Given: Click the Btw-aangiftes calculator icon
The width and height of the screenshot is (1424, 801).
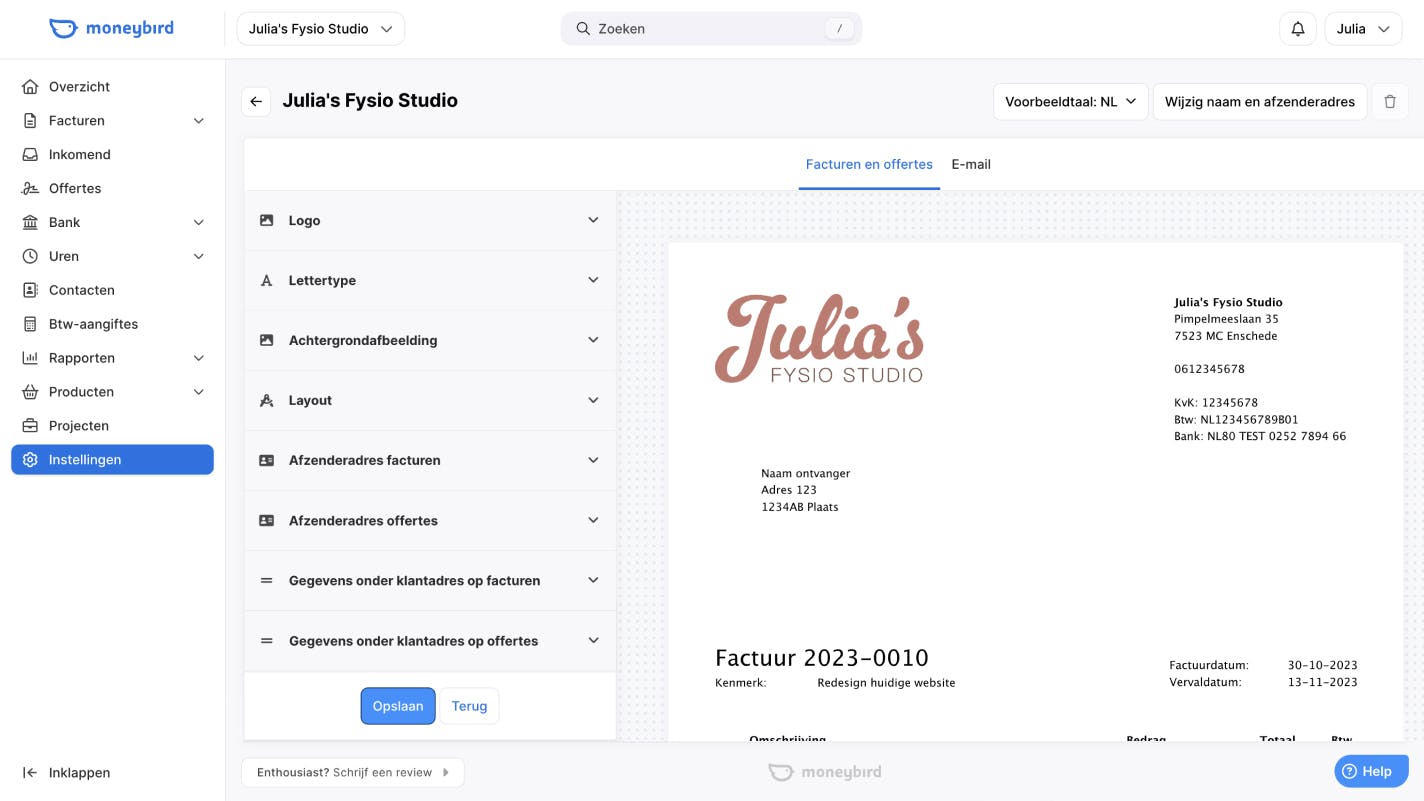Looking at the screenshot, I should coord(30,324).
